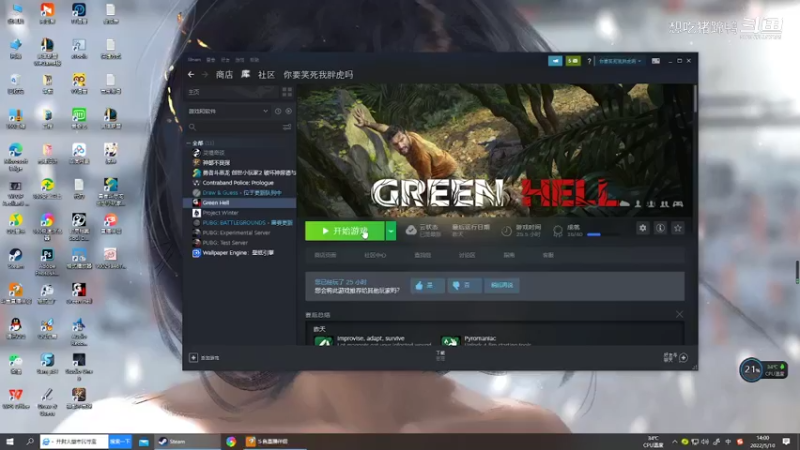This screenshot has height=450, width=800.
Task: Open the Steam desktop shortcut icon
Action: click(x=16, y=258)
